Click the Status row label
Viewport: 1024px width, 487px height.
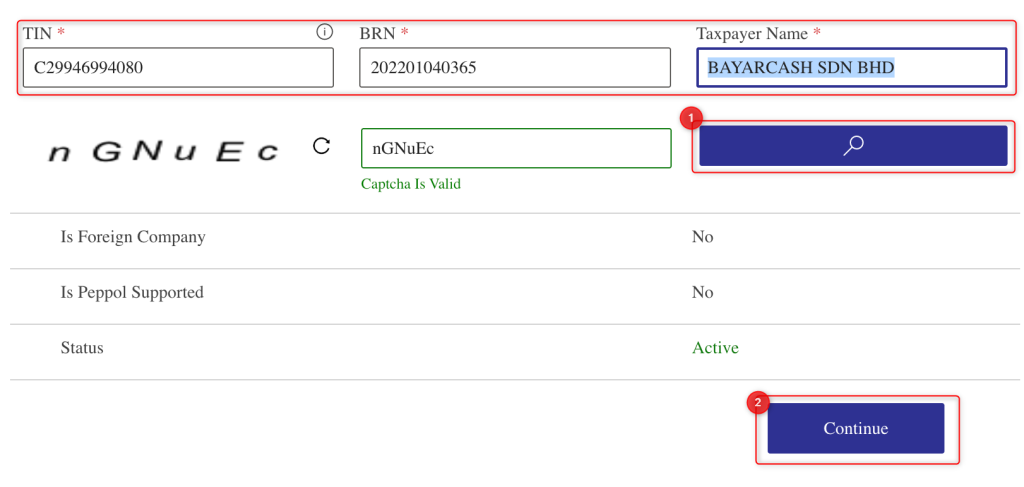[82, 347]
